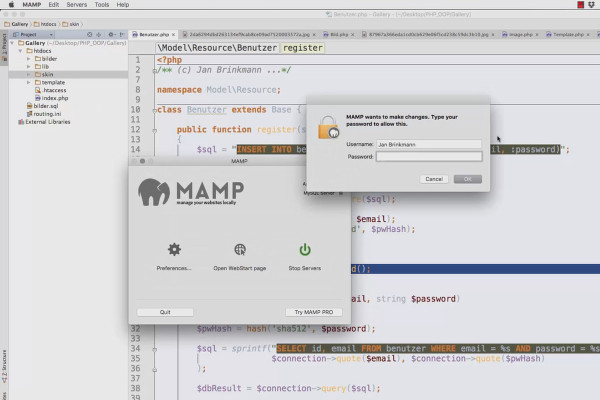The width and height of the screenshot is (600, 400).
Task: Click fold marker at line 12 function
Action: (155, 131)
